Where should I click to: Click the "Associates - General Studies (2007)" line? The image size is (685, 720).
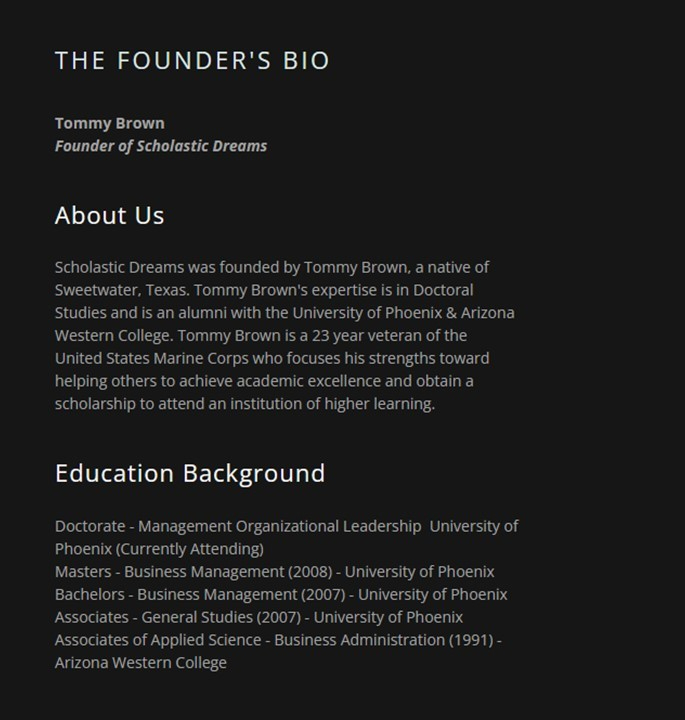point(180,617)
